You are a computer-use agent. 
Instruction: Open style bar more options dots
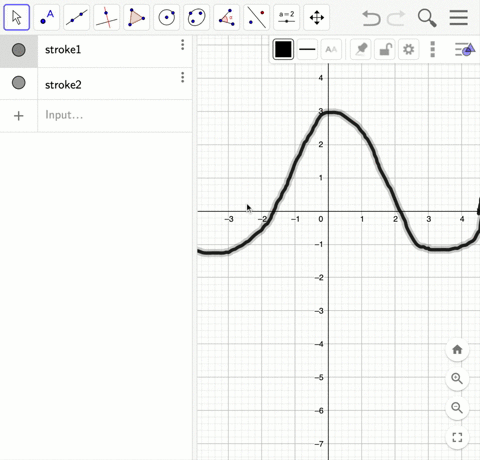point(432,49)
